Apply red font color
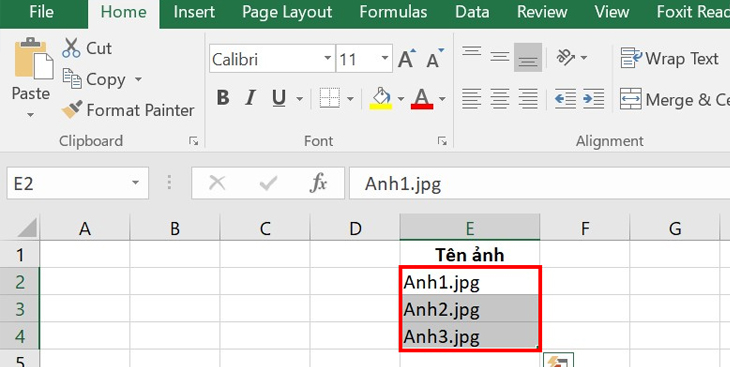Image resolution: width=730 pixels, height=367 pixels. coord(422,98)
